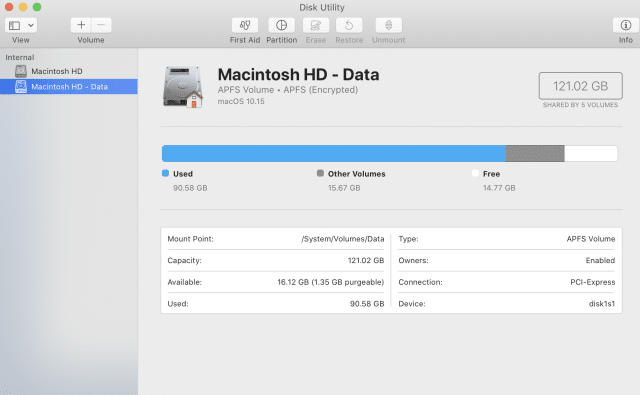Click the Internal sidebar heading
This screenshot has height=395, width=640.
[20, 57]
